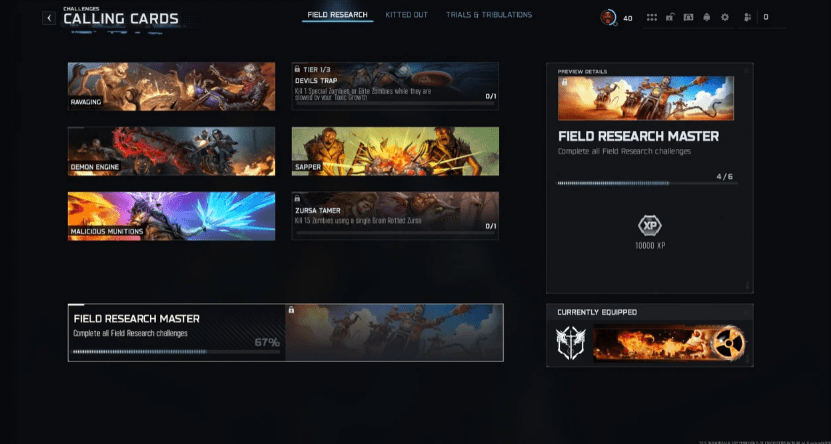Open the notifications bell icon
Viewport: 831px width, 444px height.
707,18
